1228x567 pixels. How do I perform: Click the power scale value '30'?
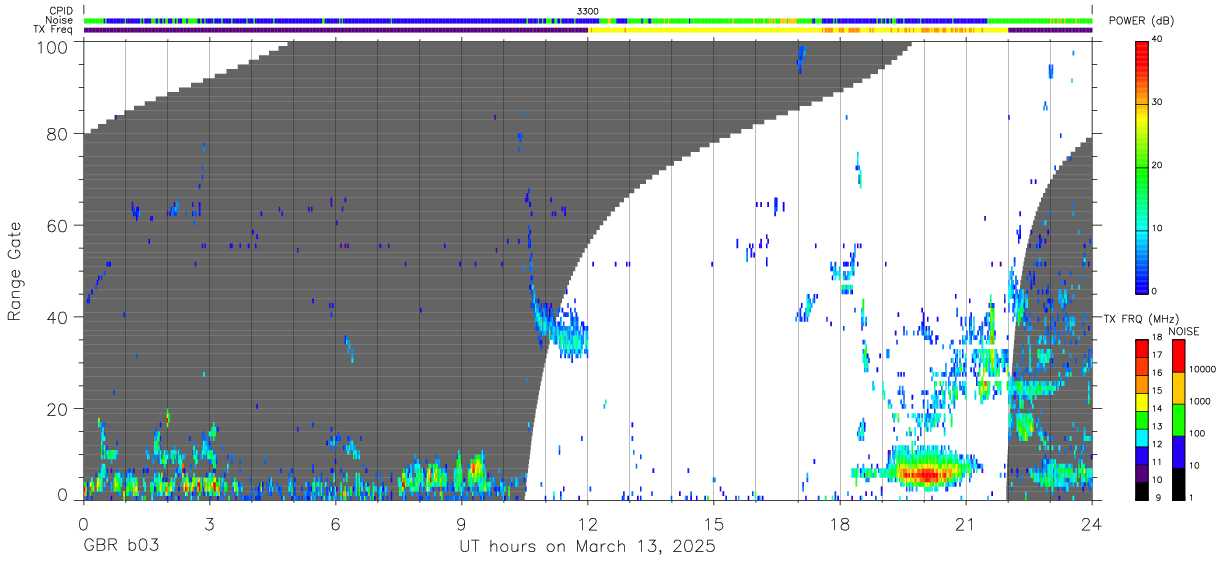[1158, 103]
